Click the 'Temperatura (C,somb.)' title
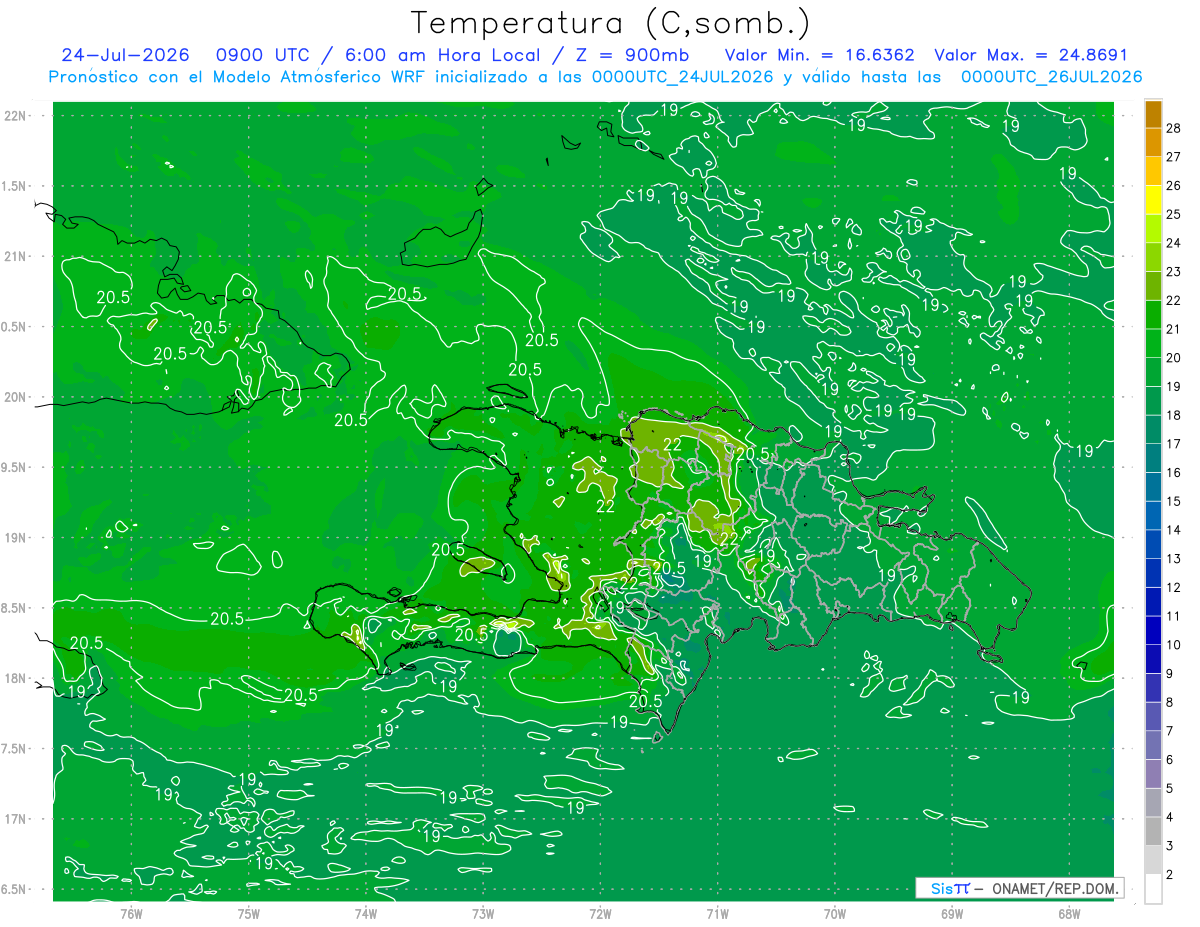Screen dimensions: 1200x927 (610, 22)
